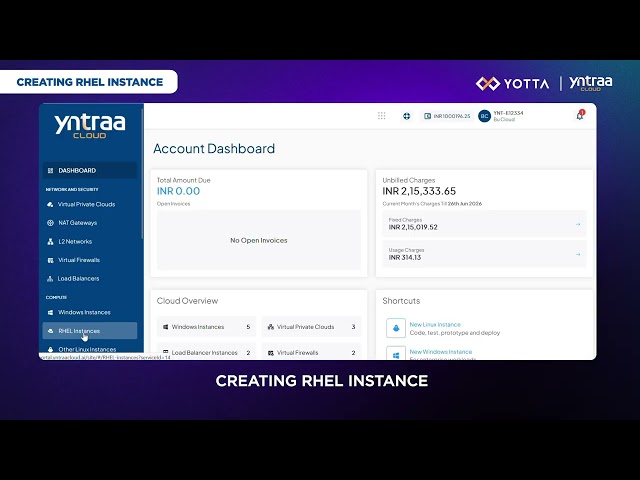The height and width of the screenshot is (480, 640).
Task: Click the NAT Gateways sidebar icon
Action: 51,223
